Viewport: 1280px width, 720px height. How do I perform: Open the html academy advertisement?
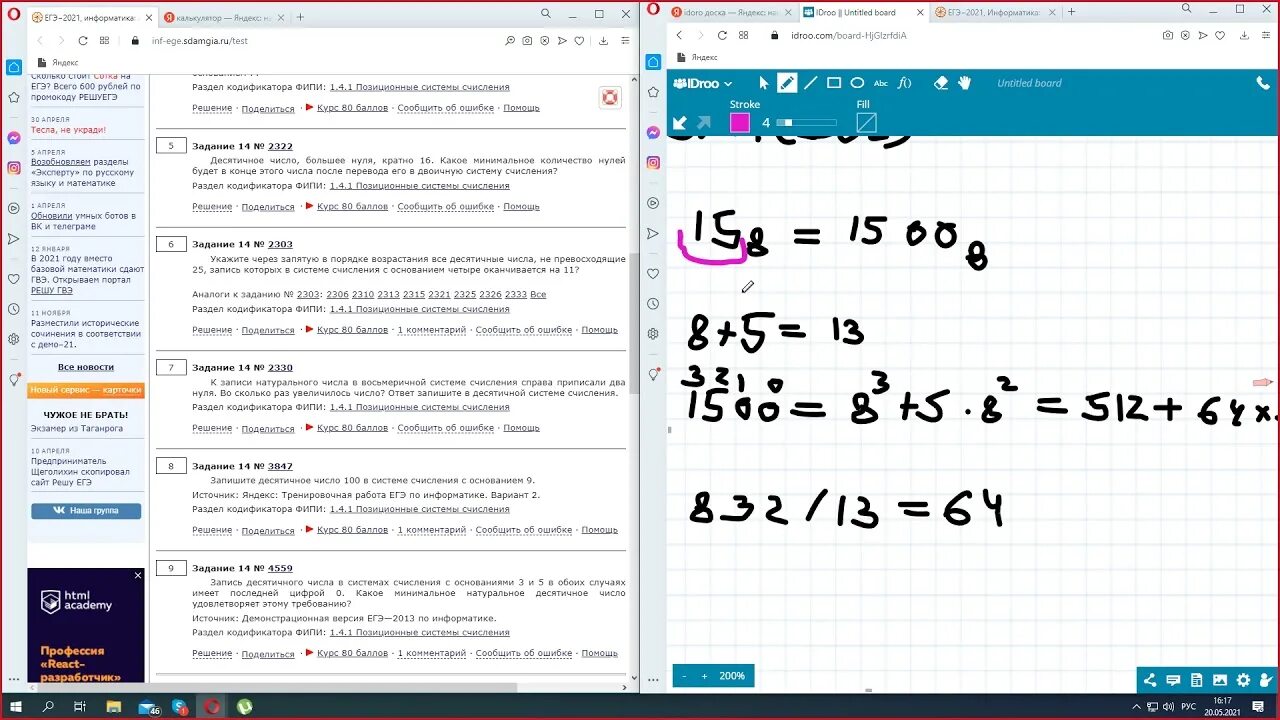pos(86,625)
